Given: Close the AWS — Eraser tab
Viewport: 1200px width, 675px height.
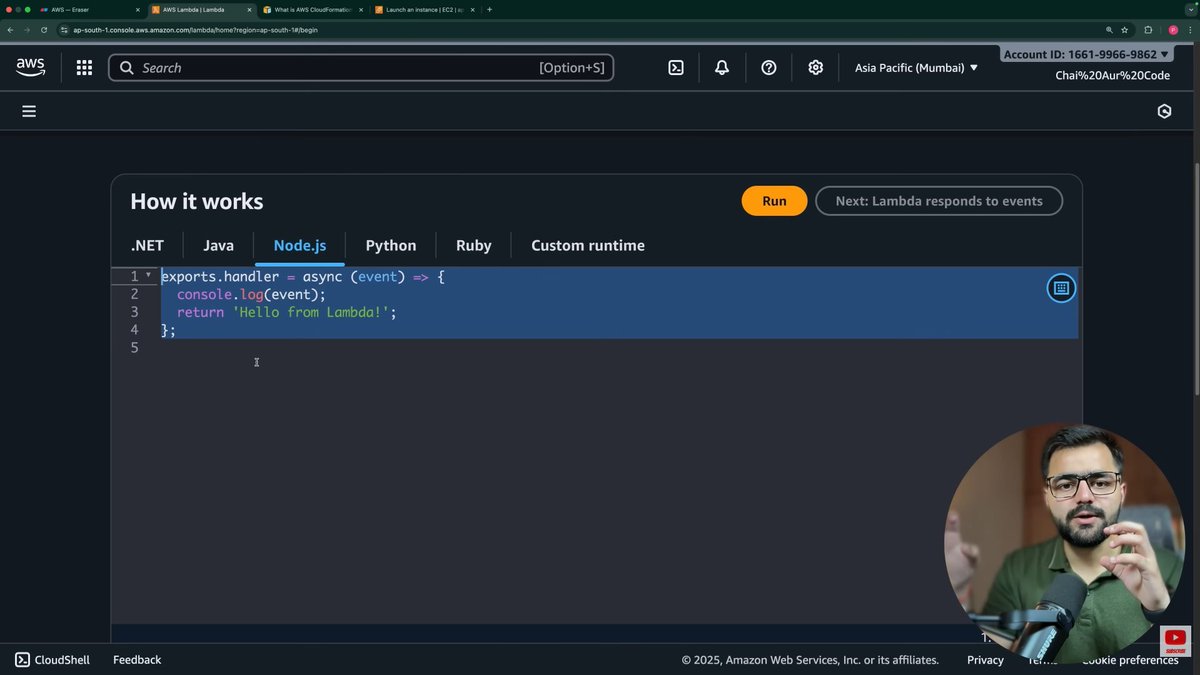Looking at the screenshot, I should 137,10.
